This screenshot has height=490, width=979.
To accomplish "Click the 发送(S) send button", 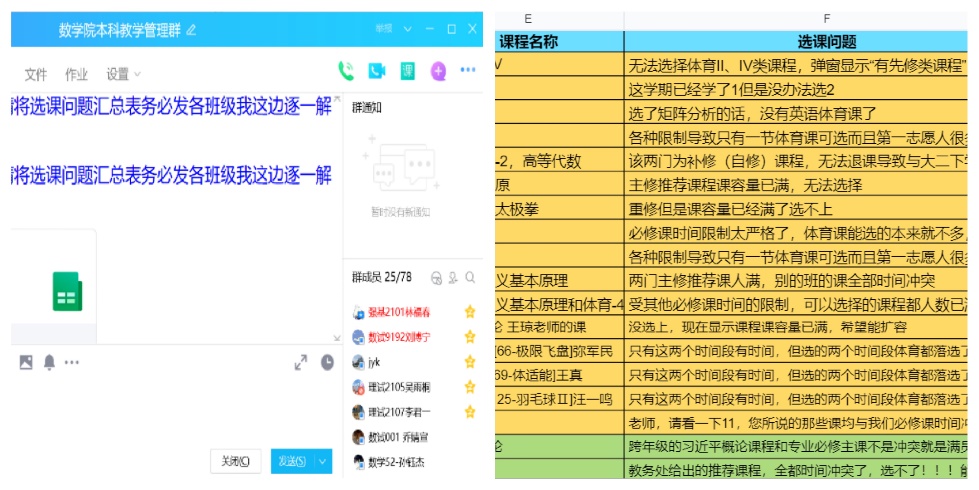I will pyautogui.click(x=291, y=461).
